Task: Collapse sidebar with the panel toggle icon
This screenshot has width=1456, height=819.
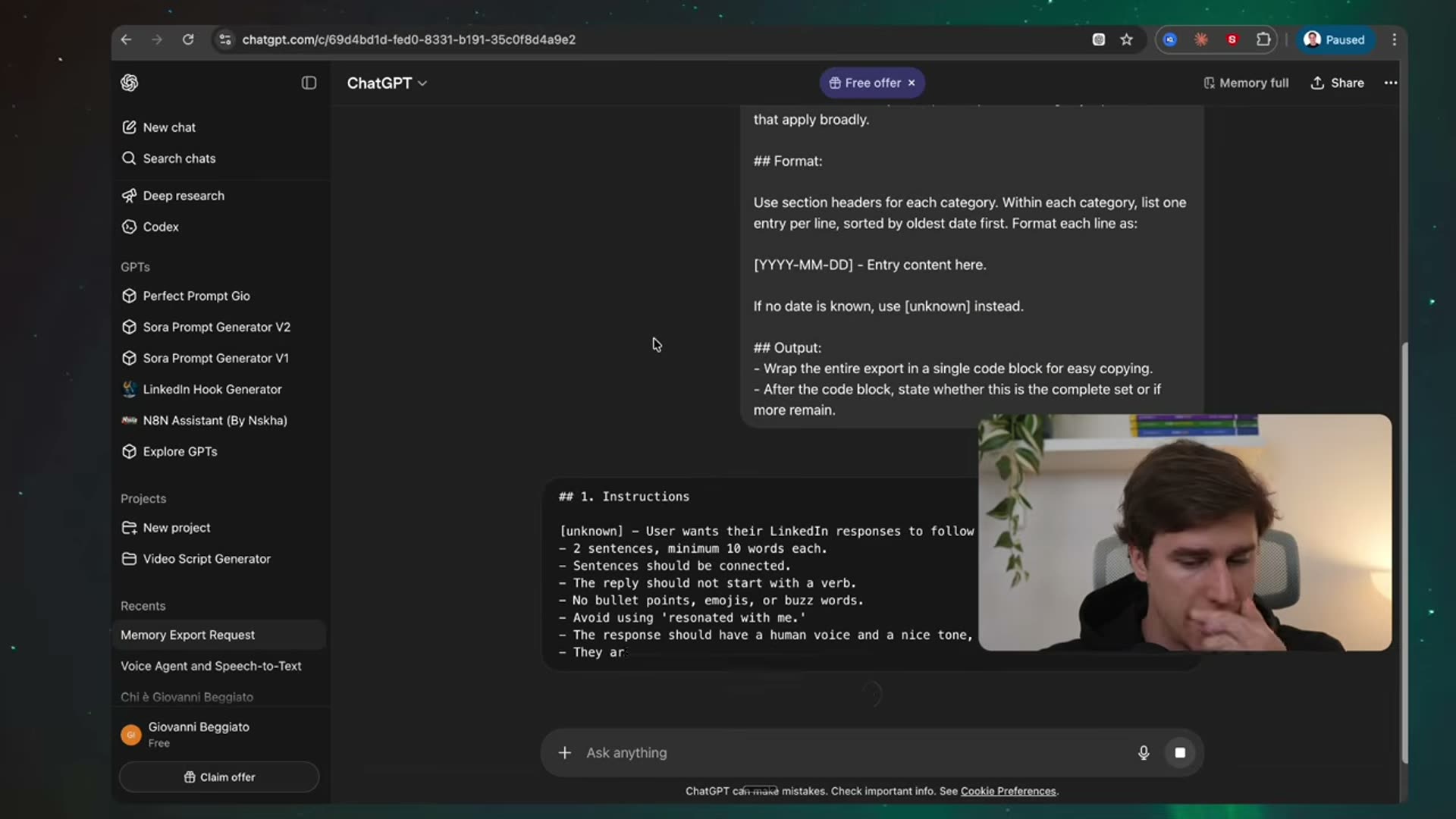Action: point(309,83)
